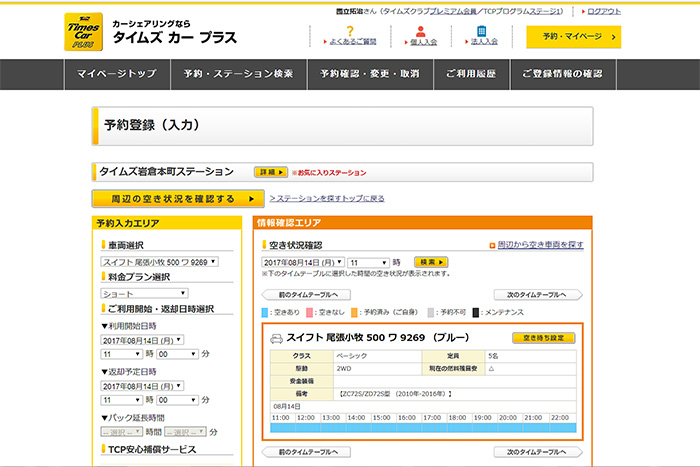Open the 予約・ステーション検索 menu tab

pos(238,74)
